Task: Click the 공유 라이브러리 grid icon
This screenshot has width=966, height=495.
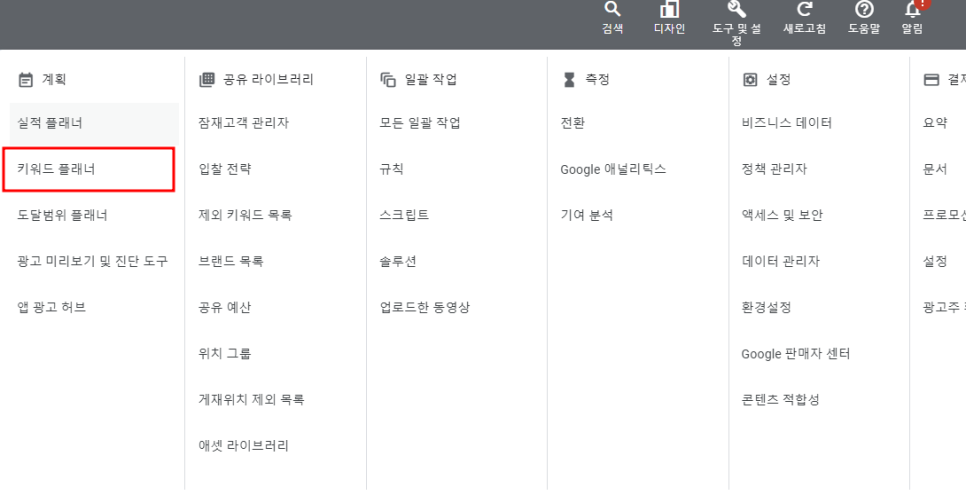Action: pyautogui.click(x=207, y=80)
